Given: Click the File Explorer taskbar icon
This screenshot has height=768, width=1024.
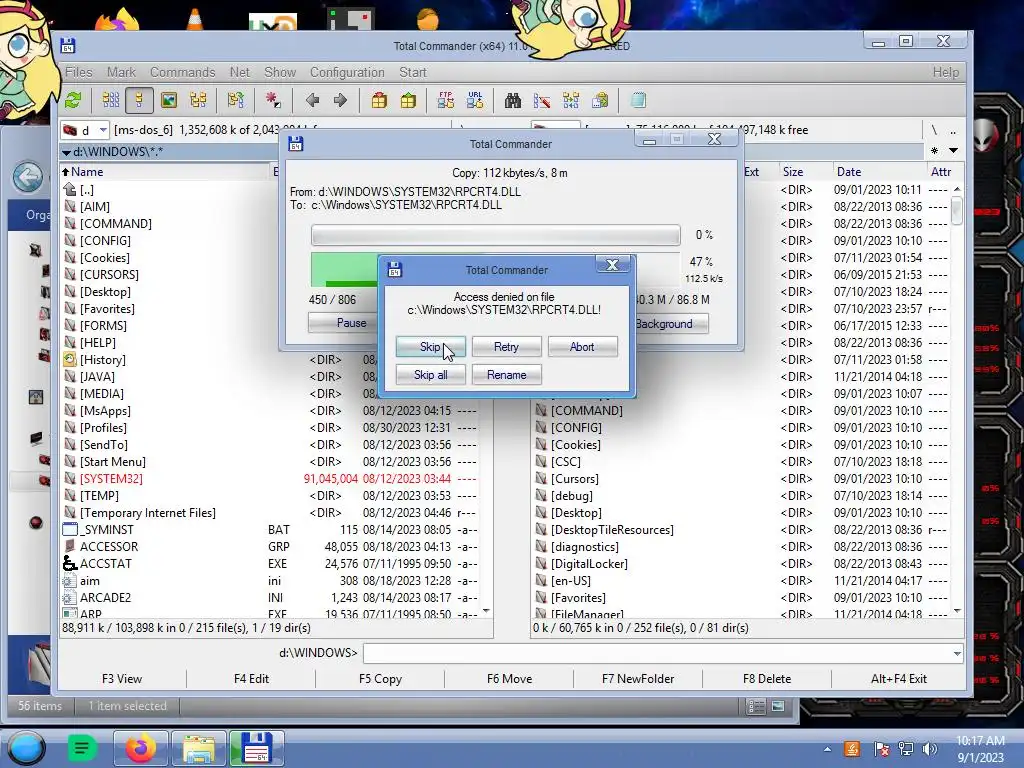Looking at the screenshot, I should tap(199, 748).
